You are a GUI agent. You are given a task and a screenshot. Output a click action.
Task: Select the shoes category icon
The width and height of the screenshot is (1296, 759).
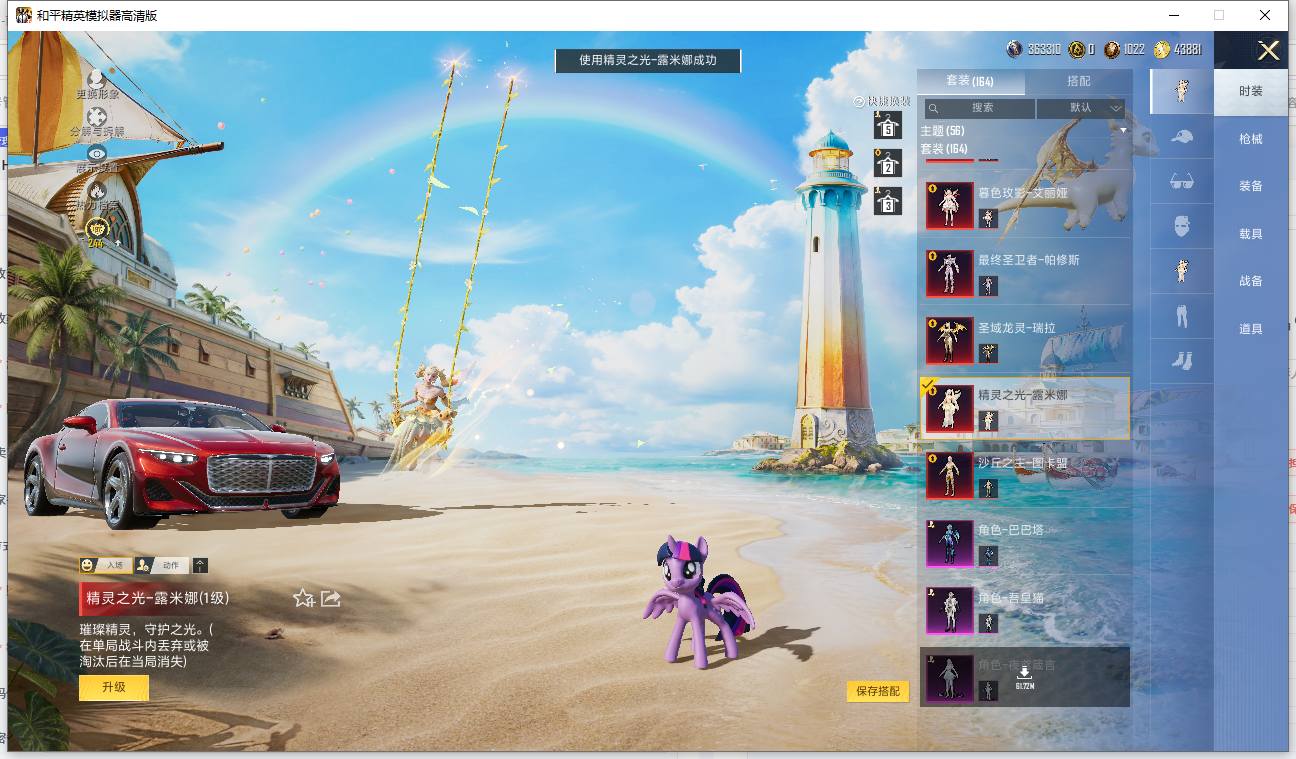click(1182, 360)
